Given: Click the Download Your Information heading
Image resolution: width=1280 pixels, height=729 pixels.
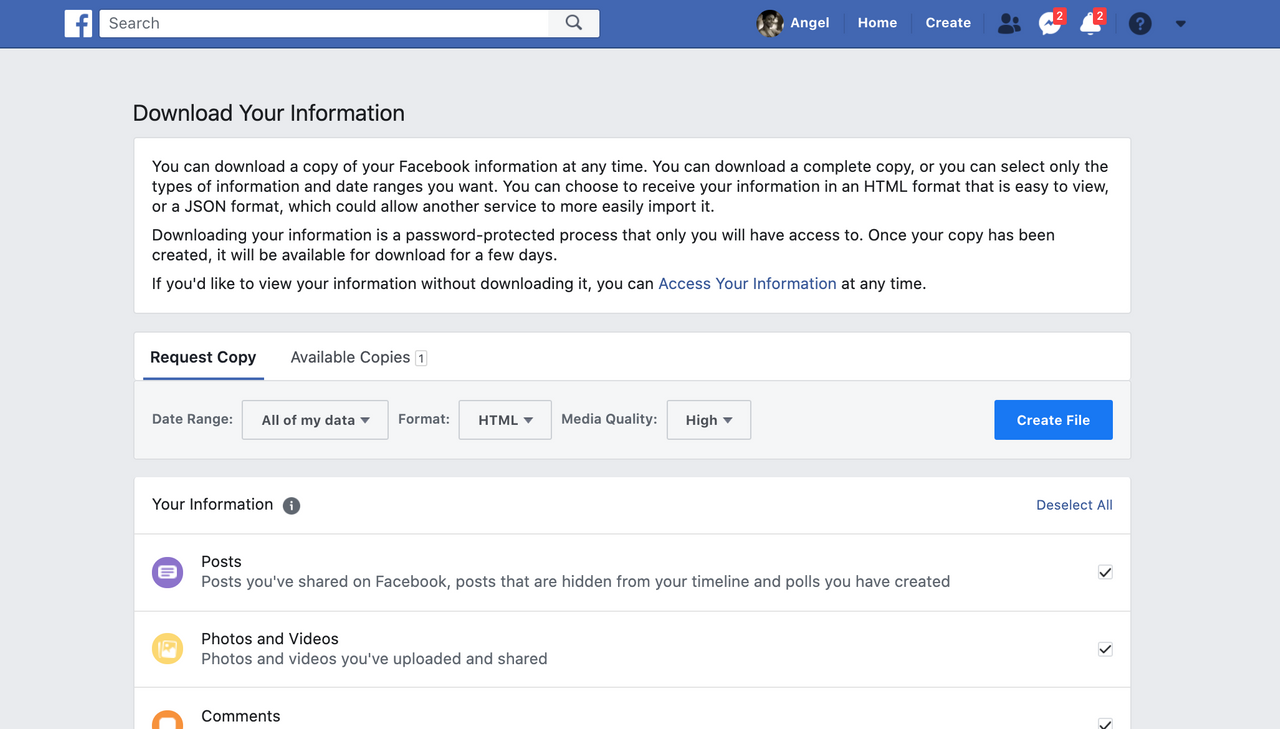Looking at the screenshot, I should [269, 113].
